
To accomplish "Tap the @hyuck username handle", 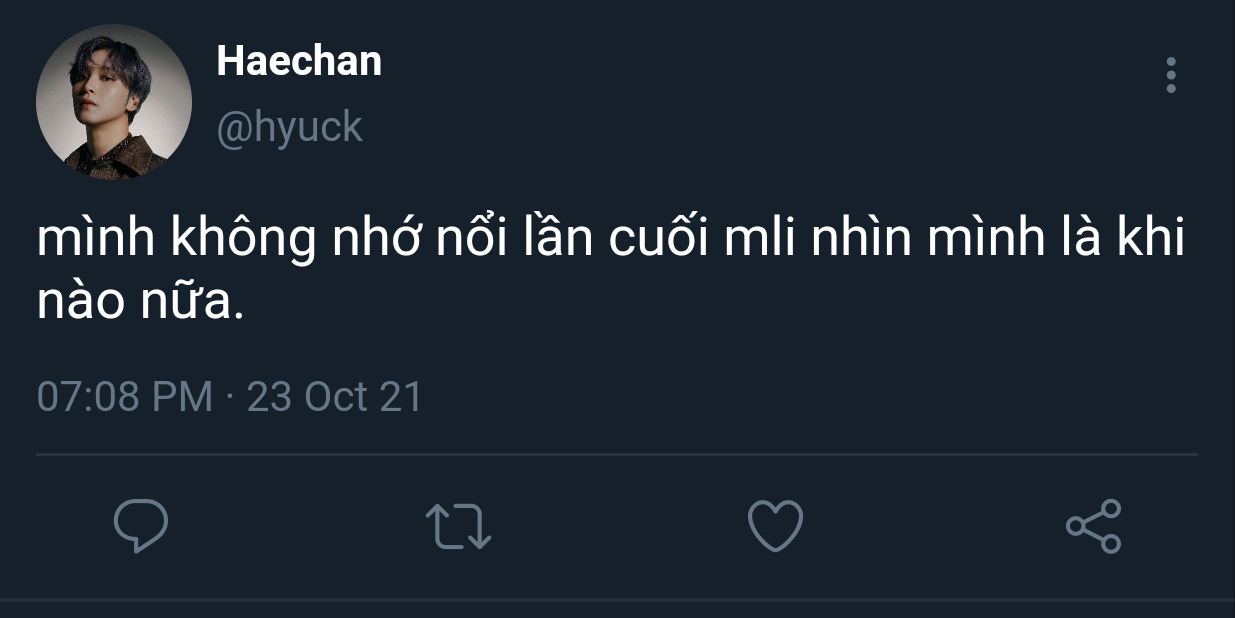I will click(x=289, y=127).
